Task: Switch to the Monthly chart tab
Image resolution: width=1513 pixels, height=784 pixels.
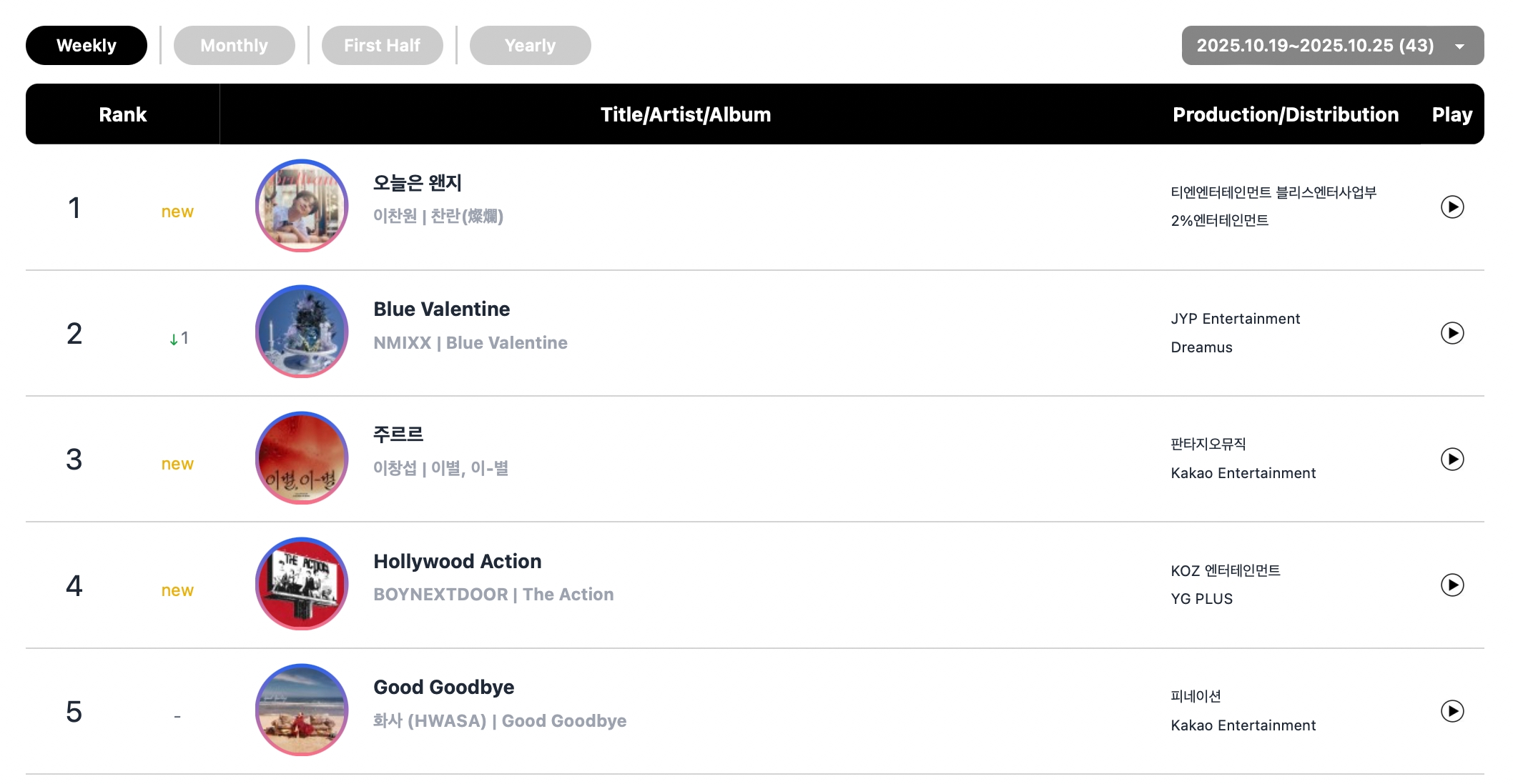Action: click(234, 46)
